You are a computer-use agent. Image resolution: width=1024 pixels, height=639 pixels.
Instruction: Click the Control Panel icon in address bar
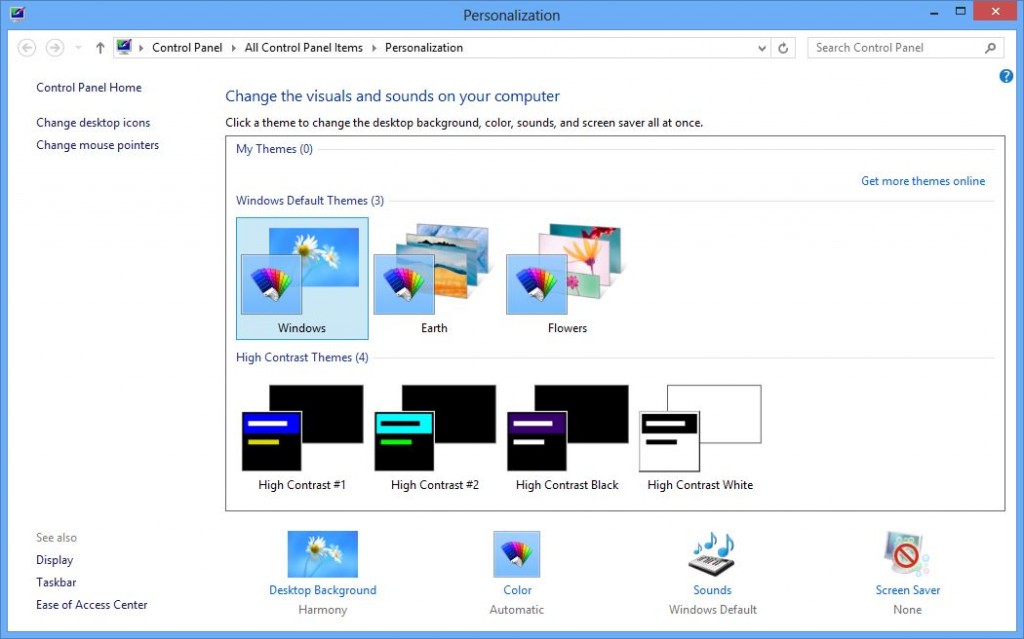pos(124,47)
